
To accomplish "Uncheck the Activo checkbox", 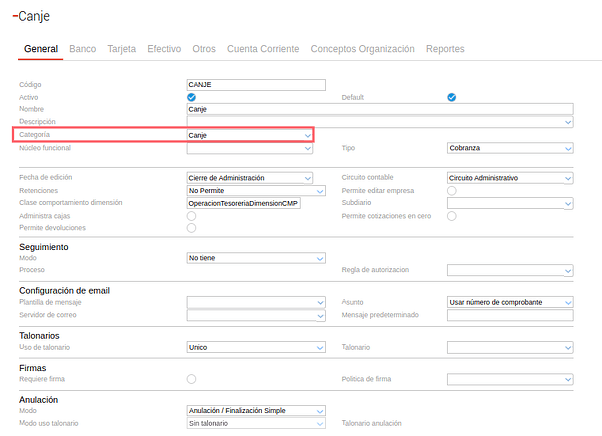I will pyautogui.click(x=191, y=97).
